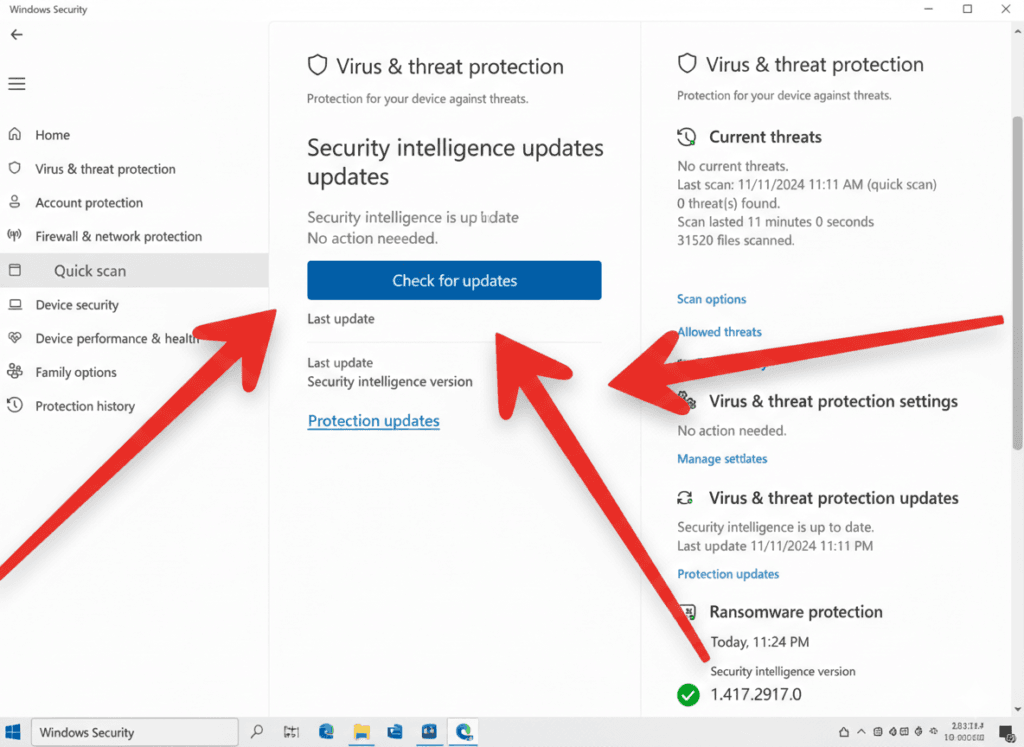Type in the Windows Security taskbar search box
This screenshot has width=1024, height=747.
pyautogui.click(x=135, y=733)
